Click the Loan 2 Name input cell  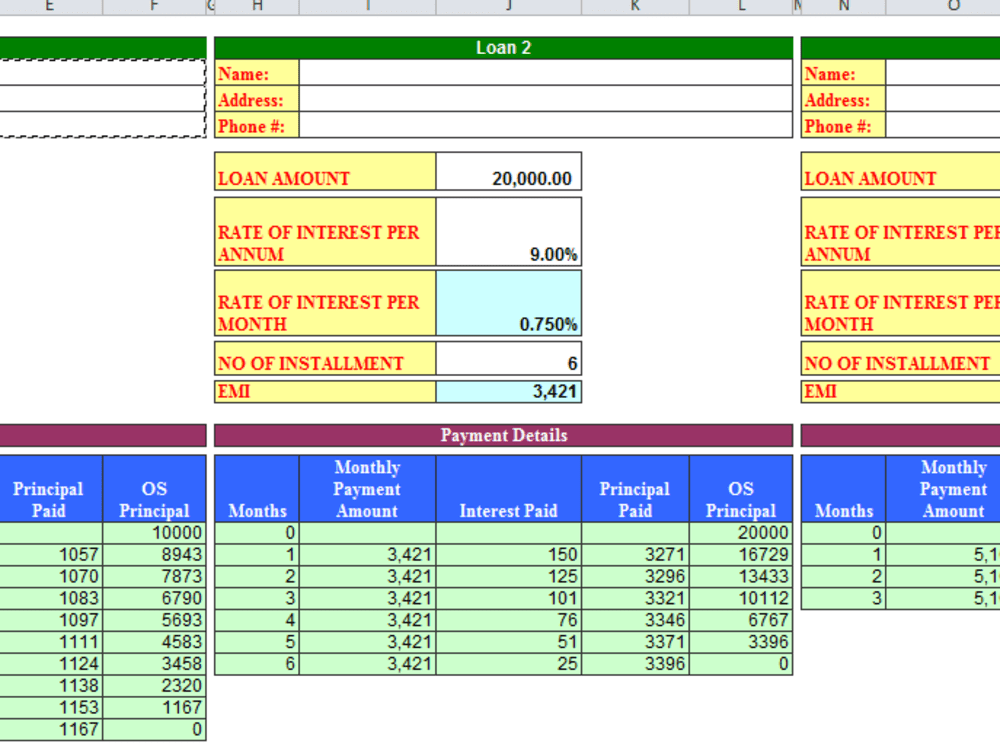point(546,73)
